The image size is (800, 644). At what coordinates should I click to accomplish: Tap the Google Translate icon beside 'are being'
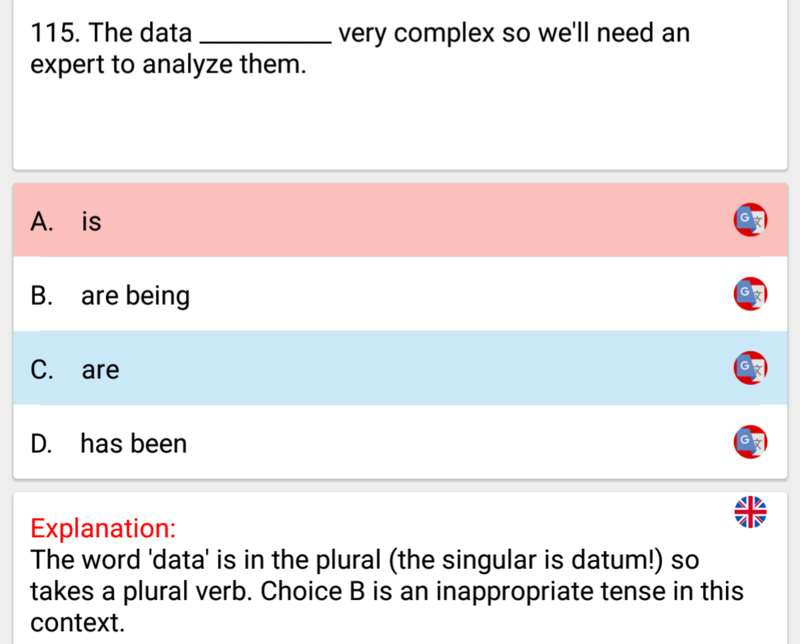tap(751, 294)
